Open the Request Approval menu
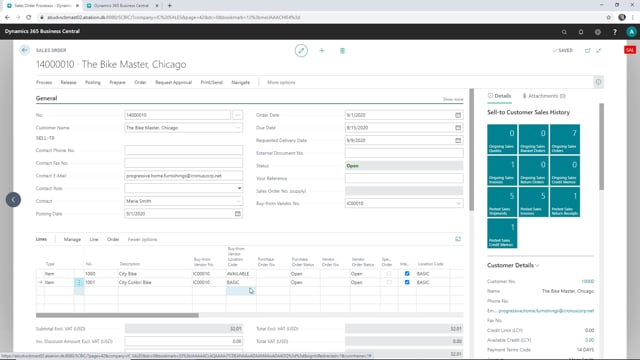The height and width of the screenshot is (360, 640). tap(173, 82)
